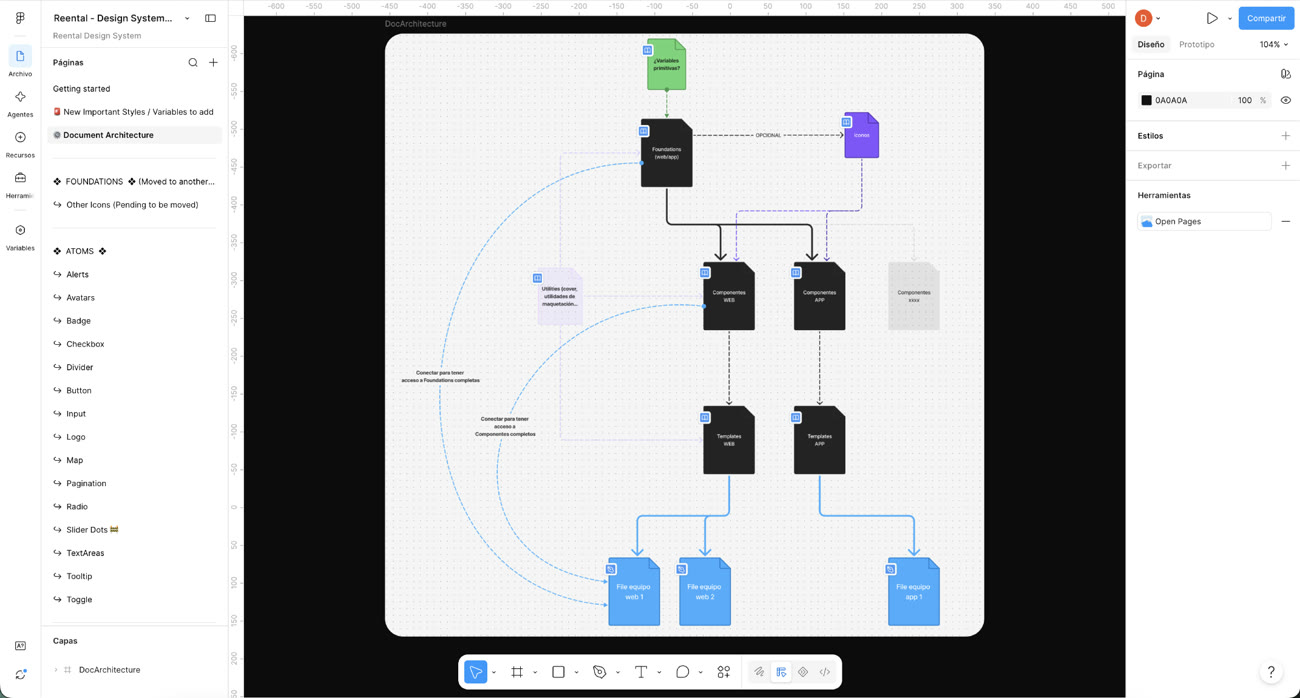Select the Text tool
The width and height of the screenshot is (1300, 698).
coord(641,672)
